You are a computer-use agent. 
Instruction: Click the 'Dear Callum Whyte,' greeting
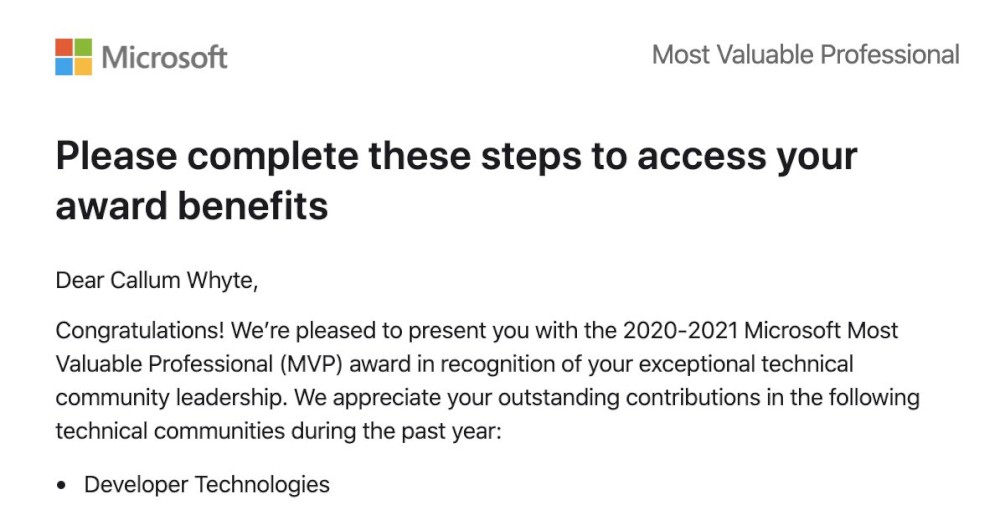(x=157, y=280)
